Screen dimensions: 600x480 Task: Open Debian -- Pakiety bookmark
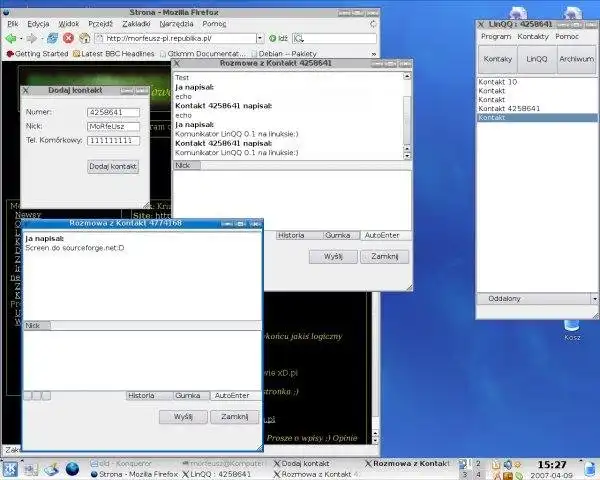pos(284,54)
